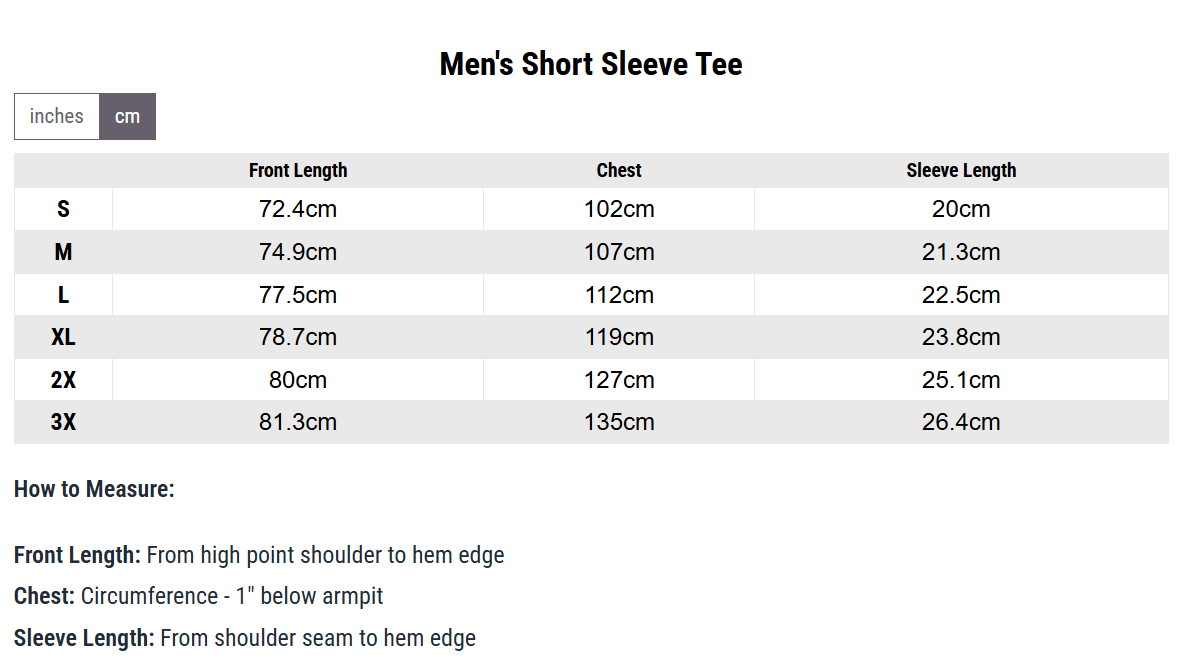
Task: Select the size S row label
Action: [63, 209]
